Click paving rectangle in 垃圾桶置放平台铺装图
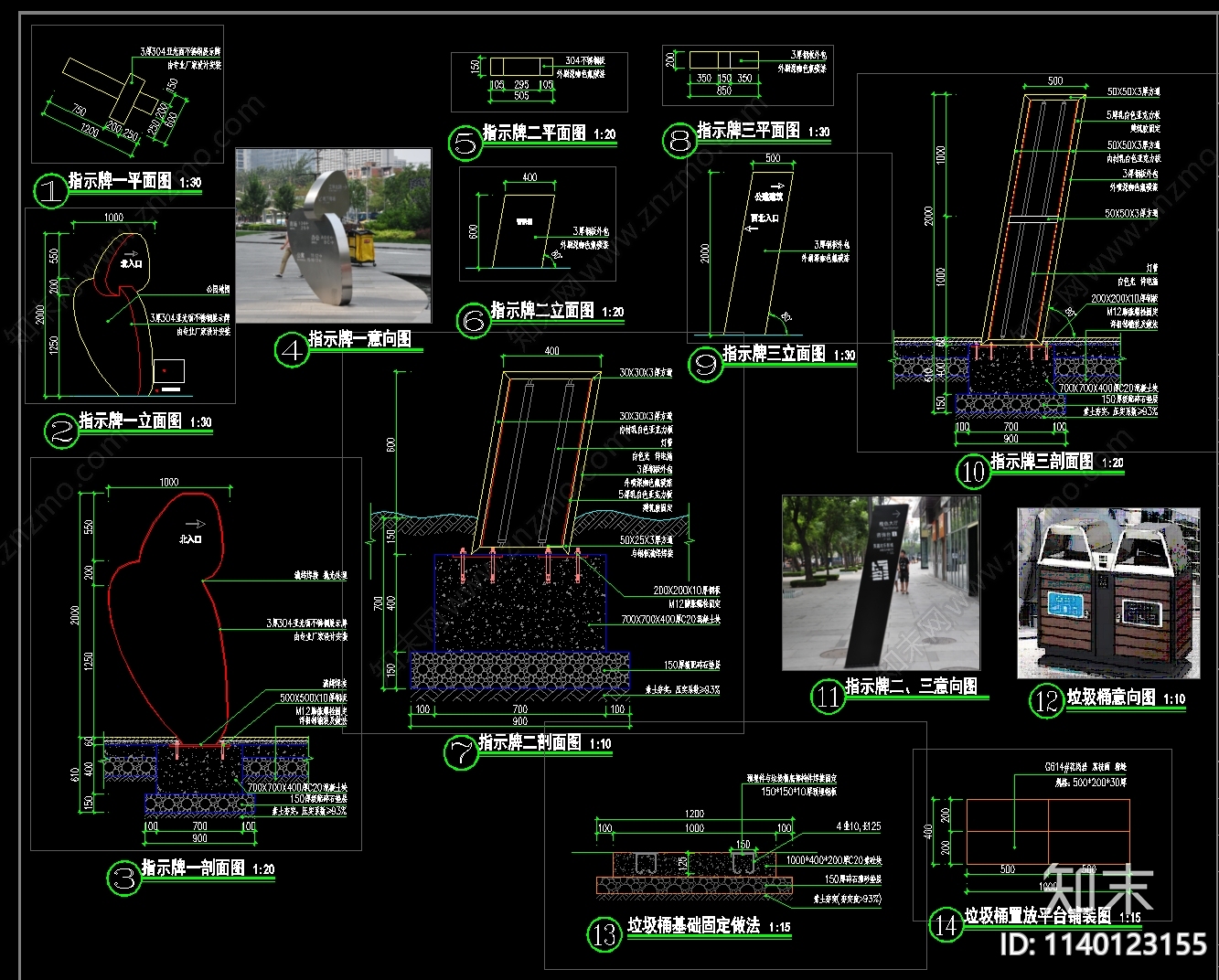This screenshot has width=1219, height=980. (x=1048, y=831)
